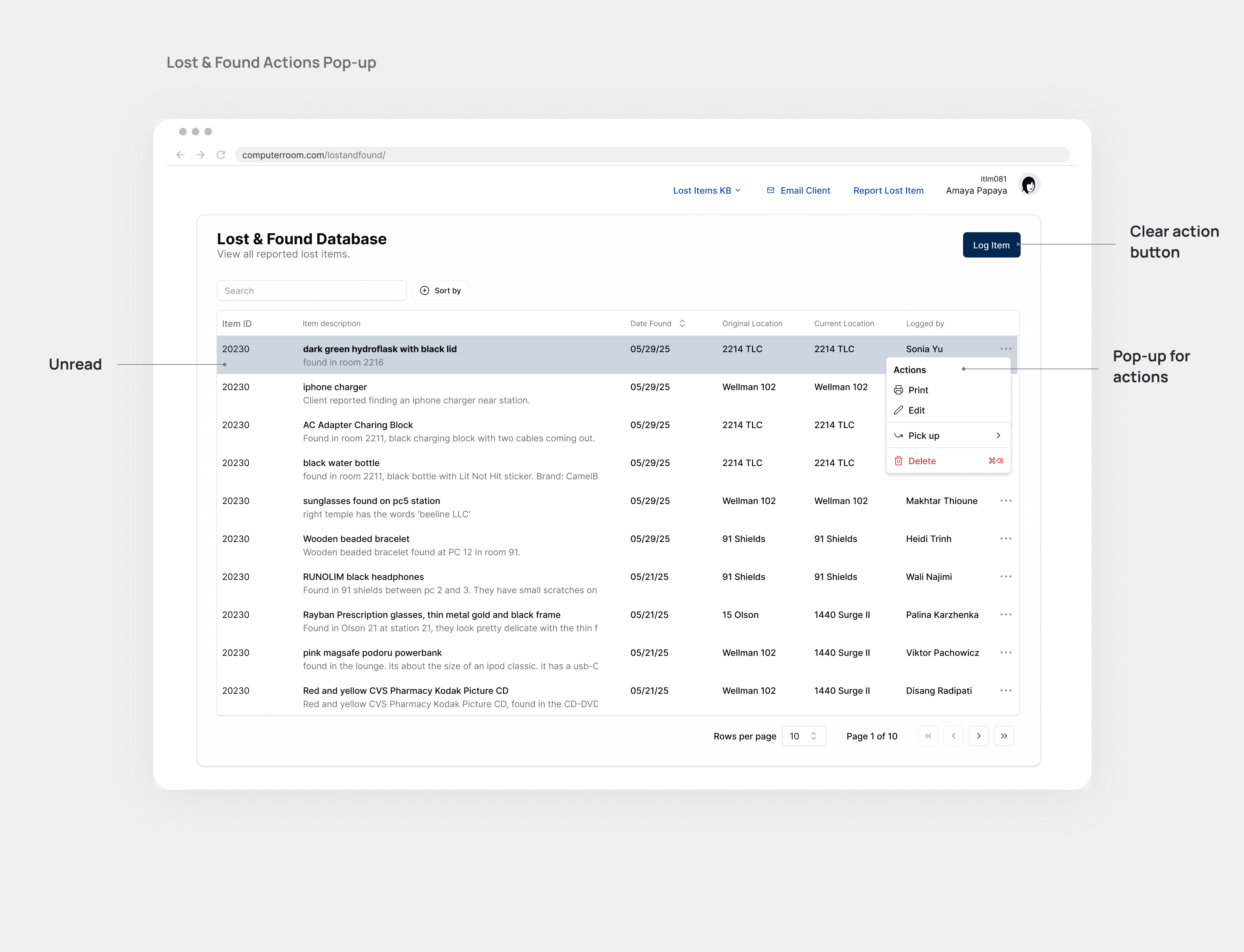Open the Rows per page selector

tap(803, 736)
